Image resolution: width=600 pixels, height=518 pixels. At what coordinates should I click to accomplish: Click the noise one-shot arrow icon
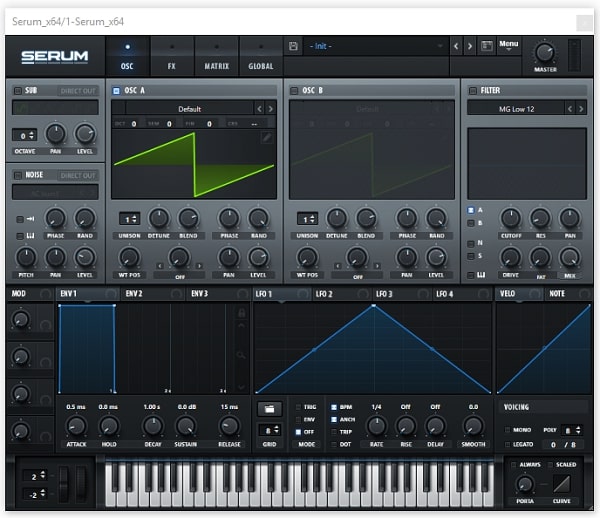point(30,219)
